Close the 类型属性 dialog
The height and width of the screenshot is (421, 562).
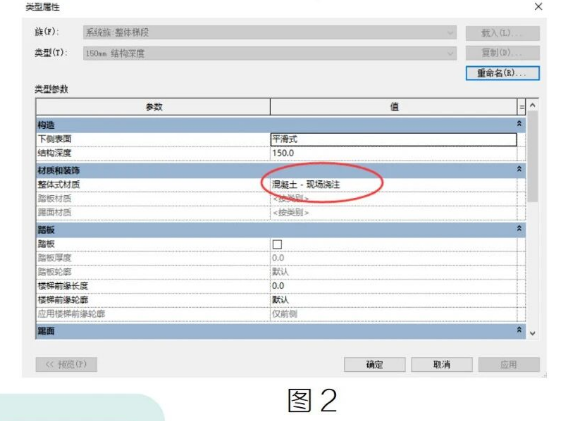(x=538, y=6)
